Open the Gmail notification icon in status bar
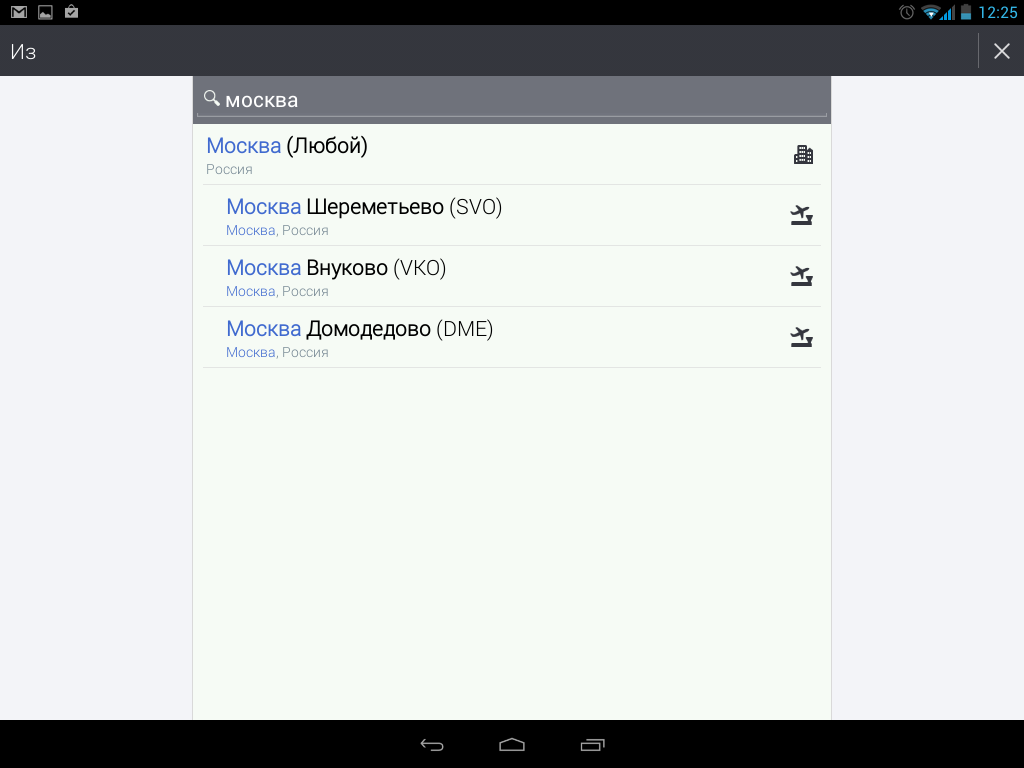 coord(19,12)
